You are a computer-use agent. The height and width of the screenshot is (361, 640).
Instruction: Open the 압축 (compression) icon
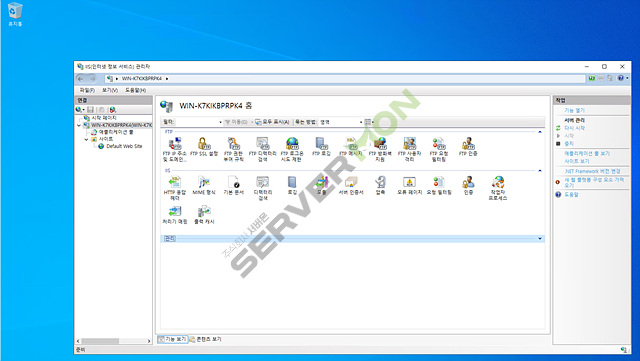point(380,186)
